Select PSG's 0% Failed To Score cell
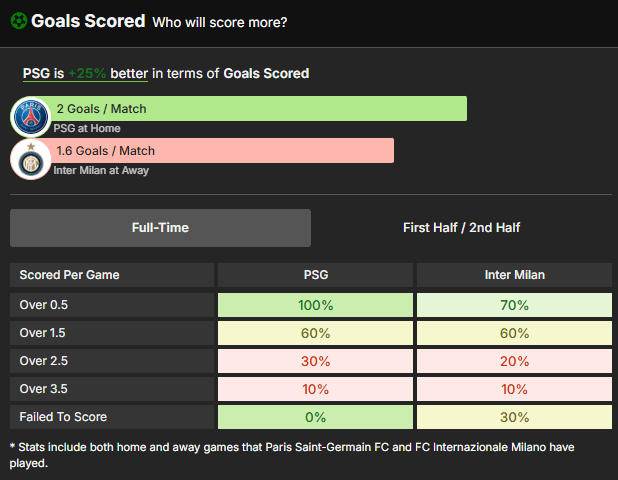This screenshot has width=618, height=480. (315, 417)
